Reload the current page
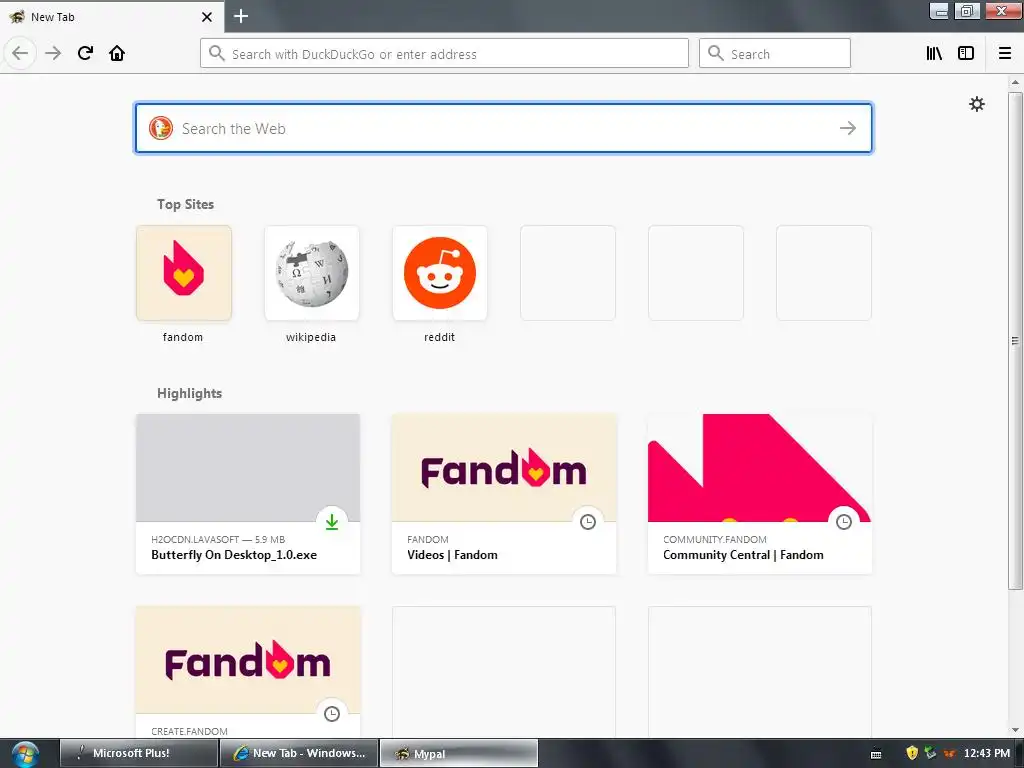The height and width of the screenshot is (768, 1024). (x=85, y=53)
